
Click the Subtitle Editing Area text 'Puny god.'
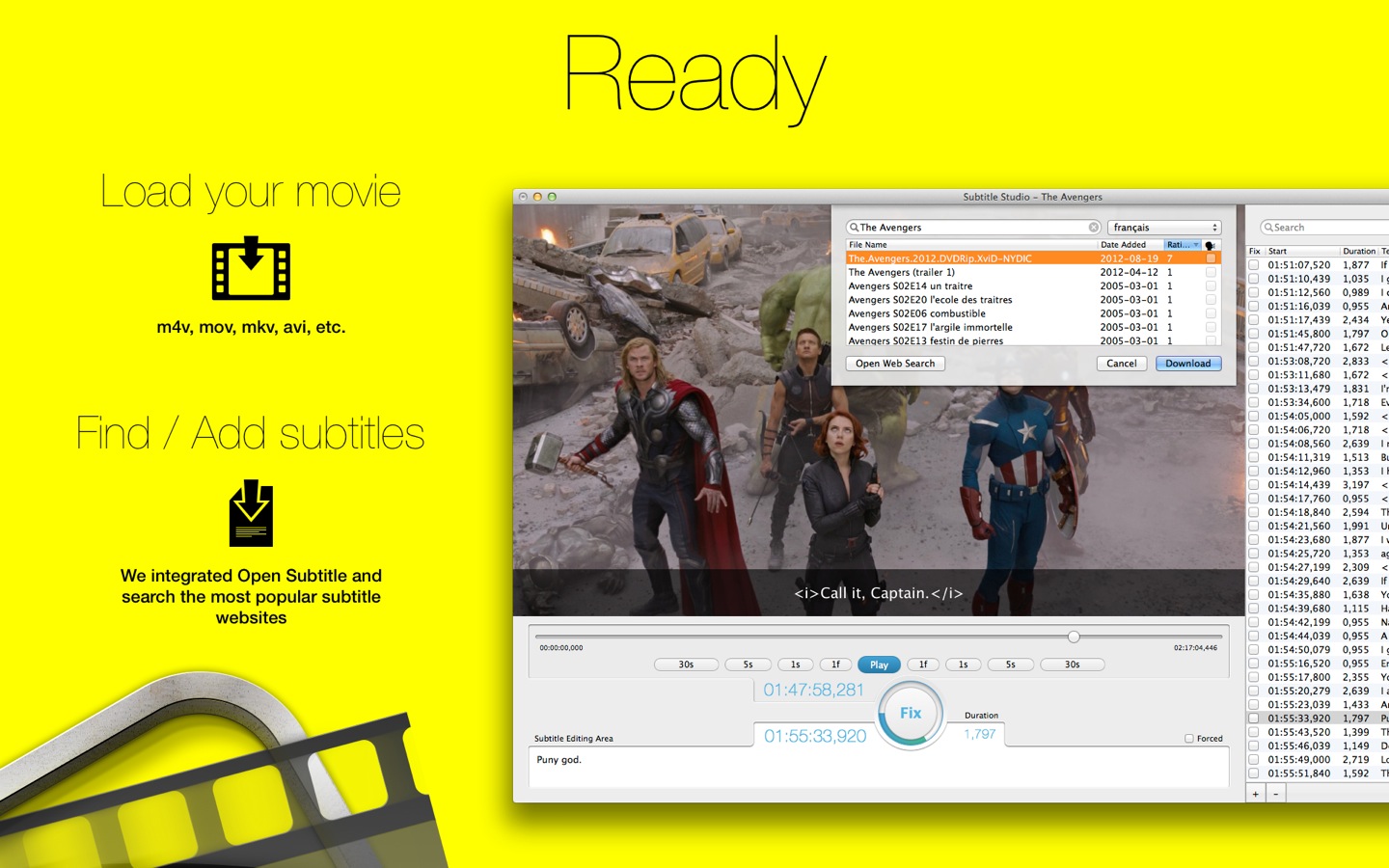coord(559,760)
